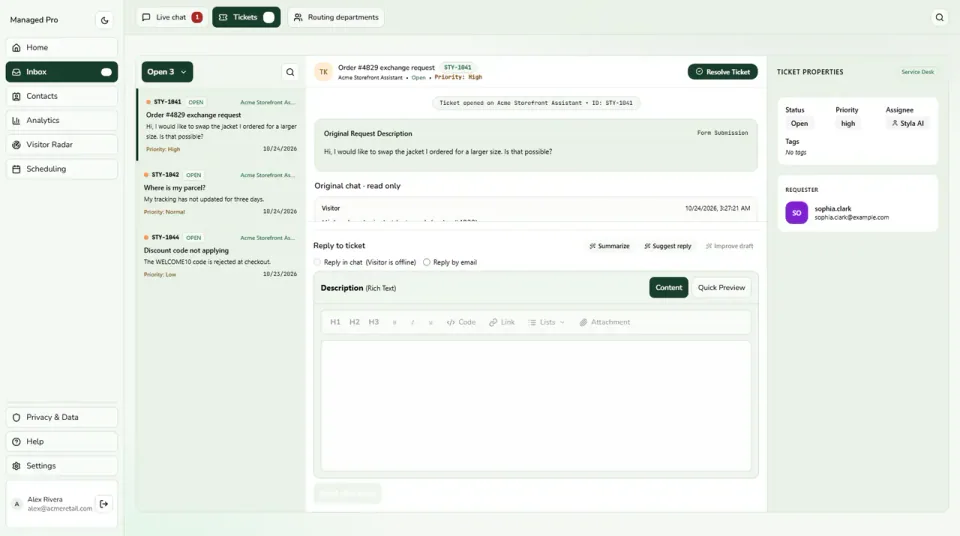Open Inbox in the sidebar
960x536 pixels.
pyautogui.click(x=62, y=72)
